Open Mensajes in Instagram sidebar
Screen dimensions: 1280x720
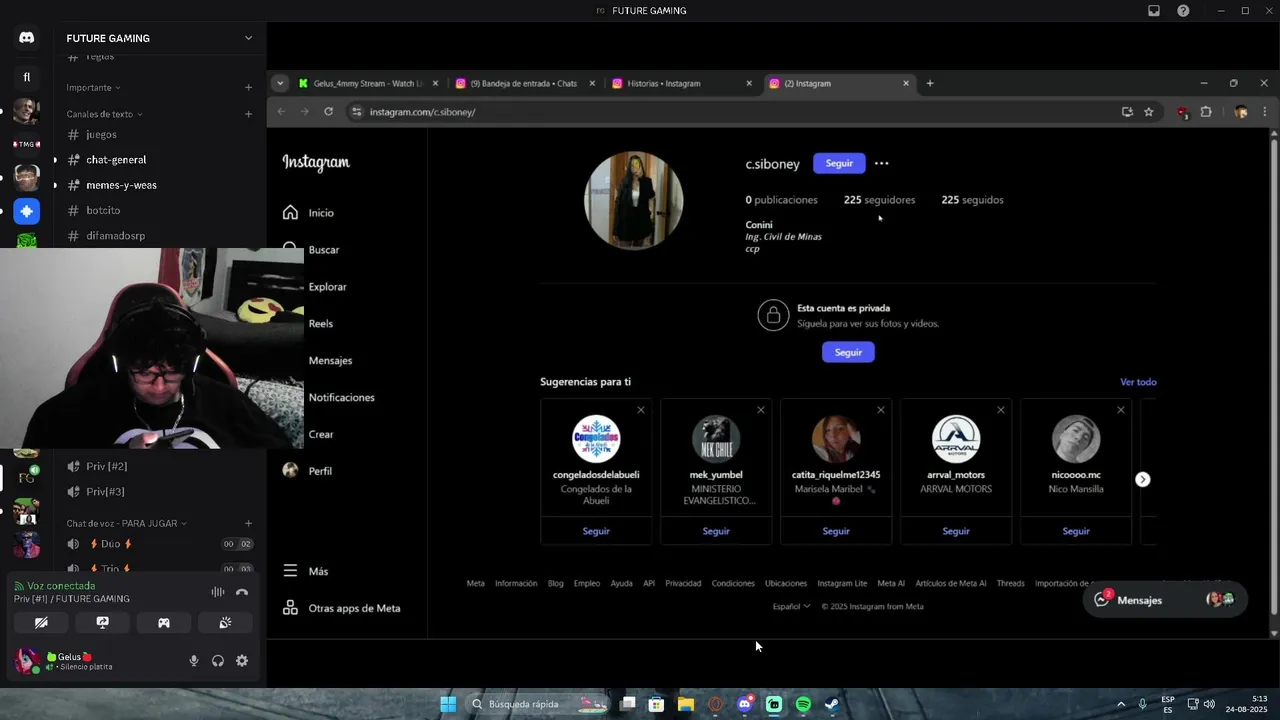pos(330,361)
